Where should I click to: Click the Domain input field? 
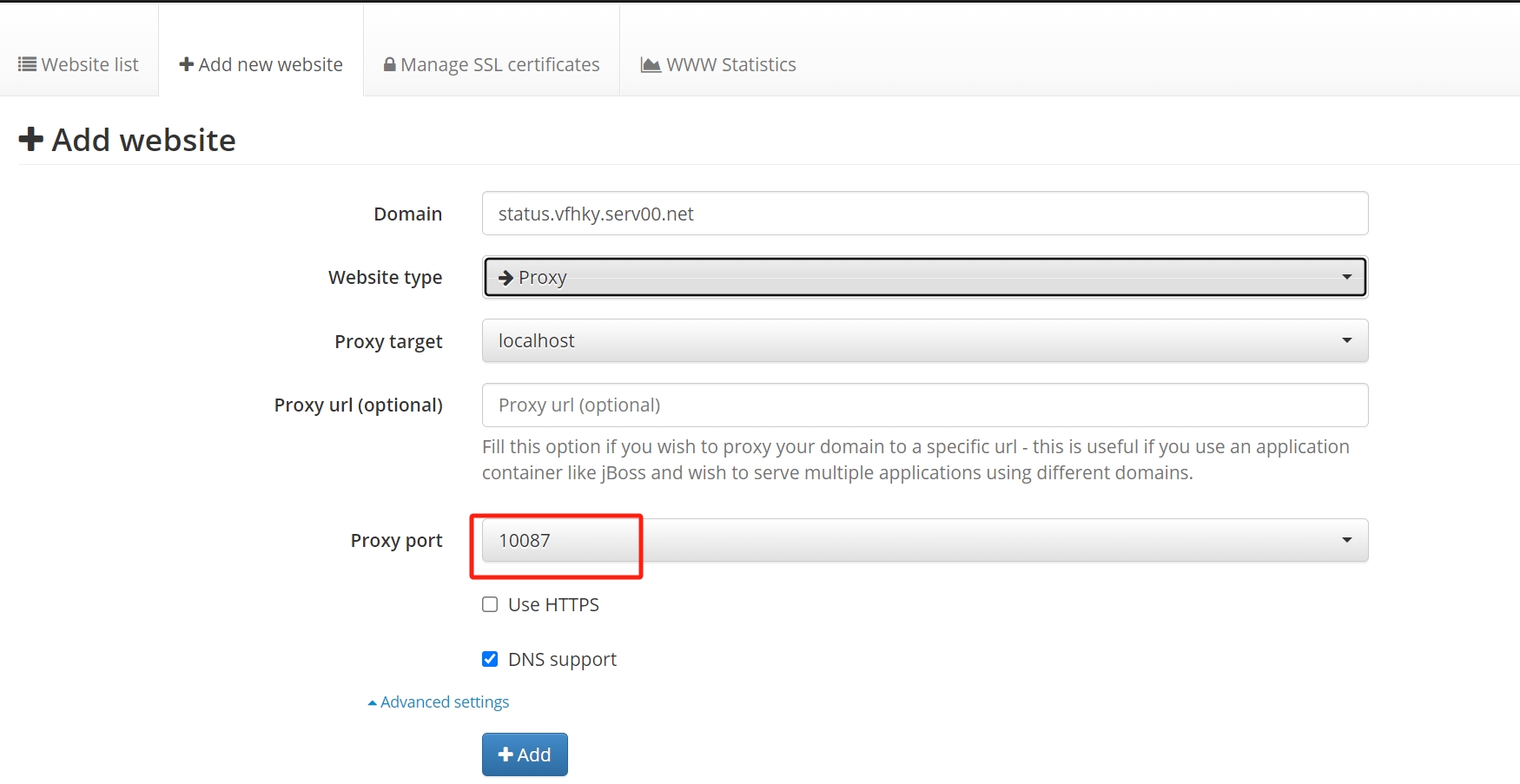925,214
